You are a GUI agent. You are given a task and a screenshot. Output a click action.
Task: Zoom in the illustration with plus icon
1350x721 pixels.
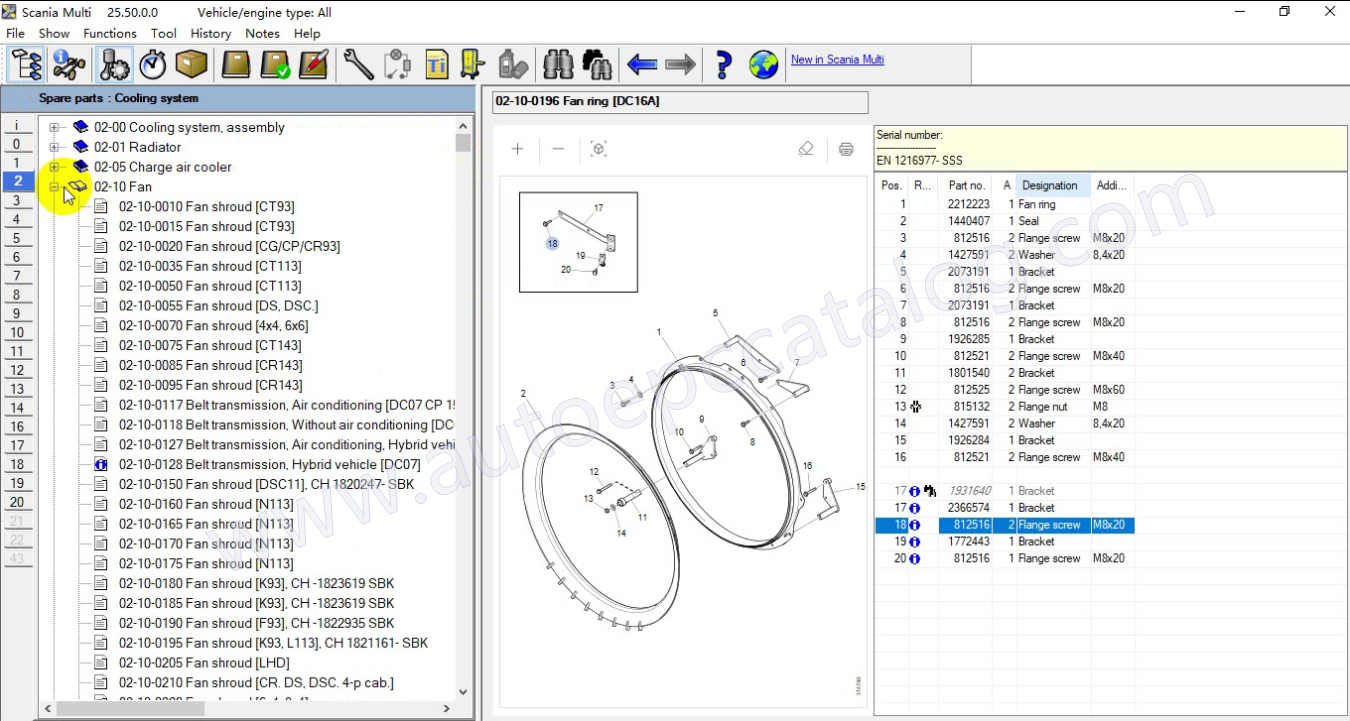click(517, 149)
